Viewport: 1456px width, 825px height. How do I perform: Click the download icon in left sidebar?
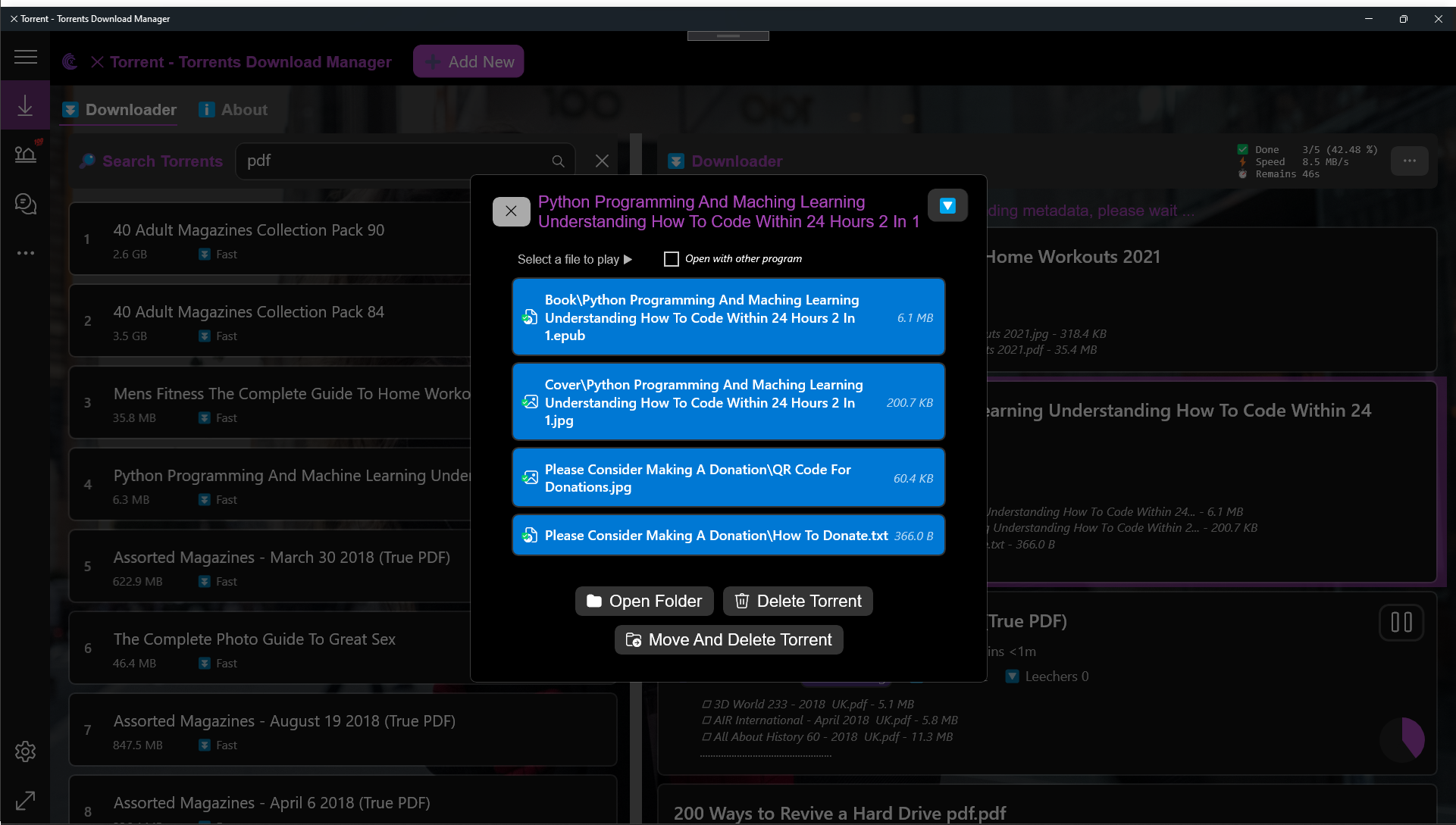coord(25,106)
